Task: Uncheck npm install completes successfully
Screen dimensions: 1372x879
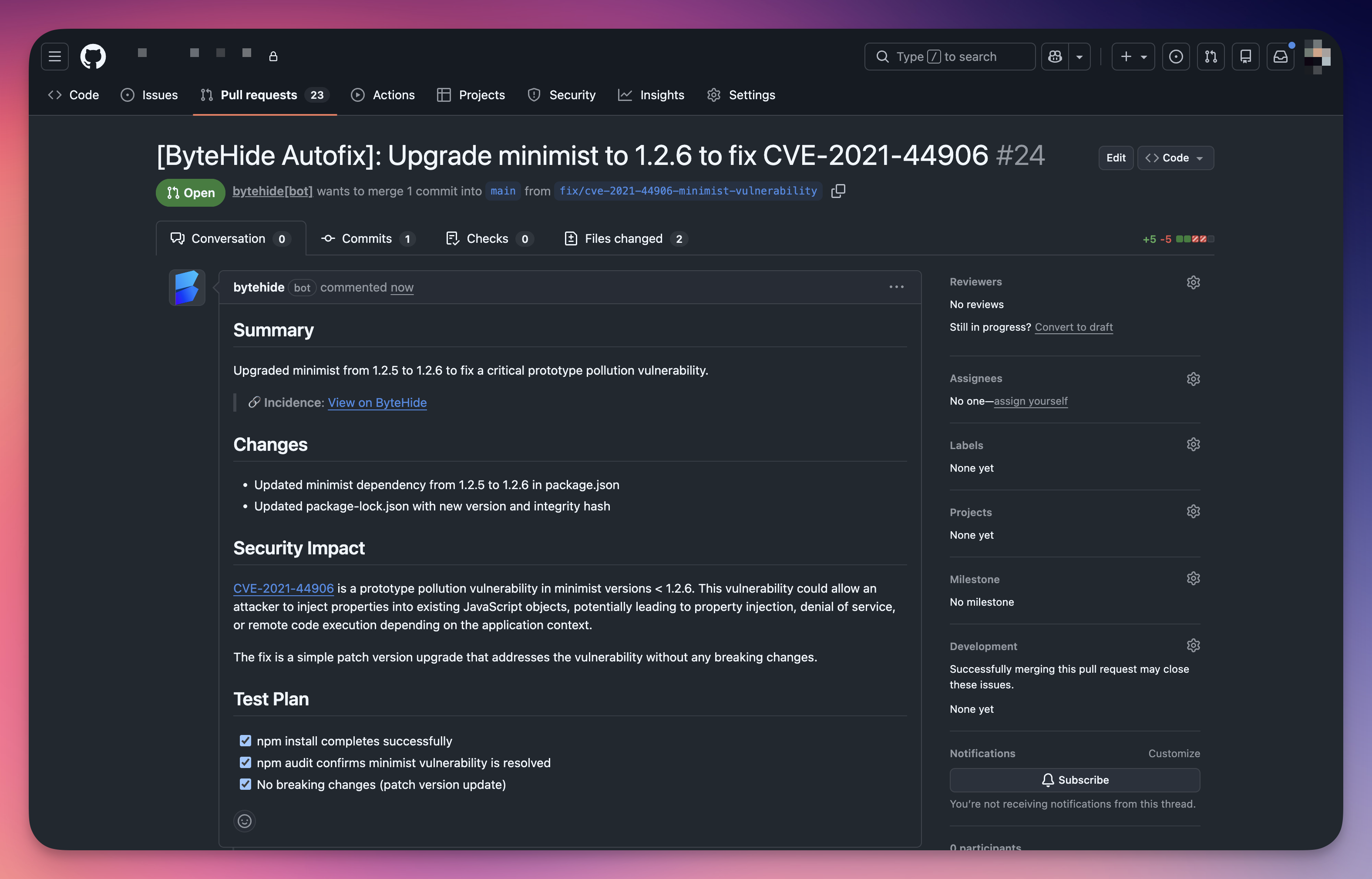Action: tap(245, 740)
